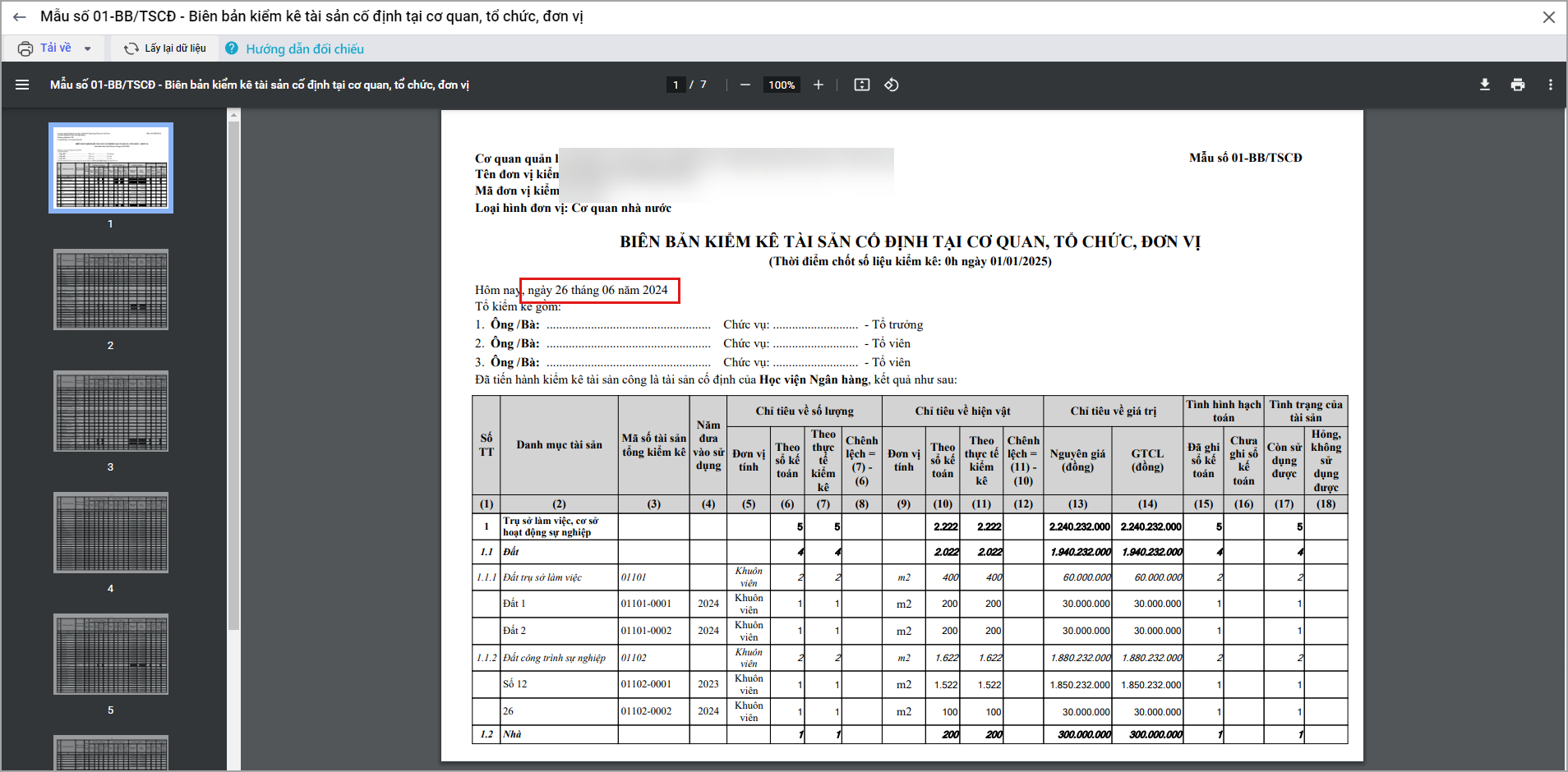Click the back arrow next to the title
Image resolution: width=1568 pixels, height=772 pixels.
pos(19,17)
